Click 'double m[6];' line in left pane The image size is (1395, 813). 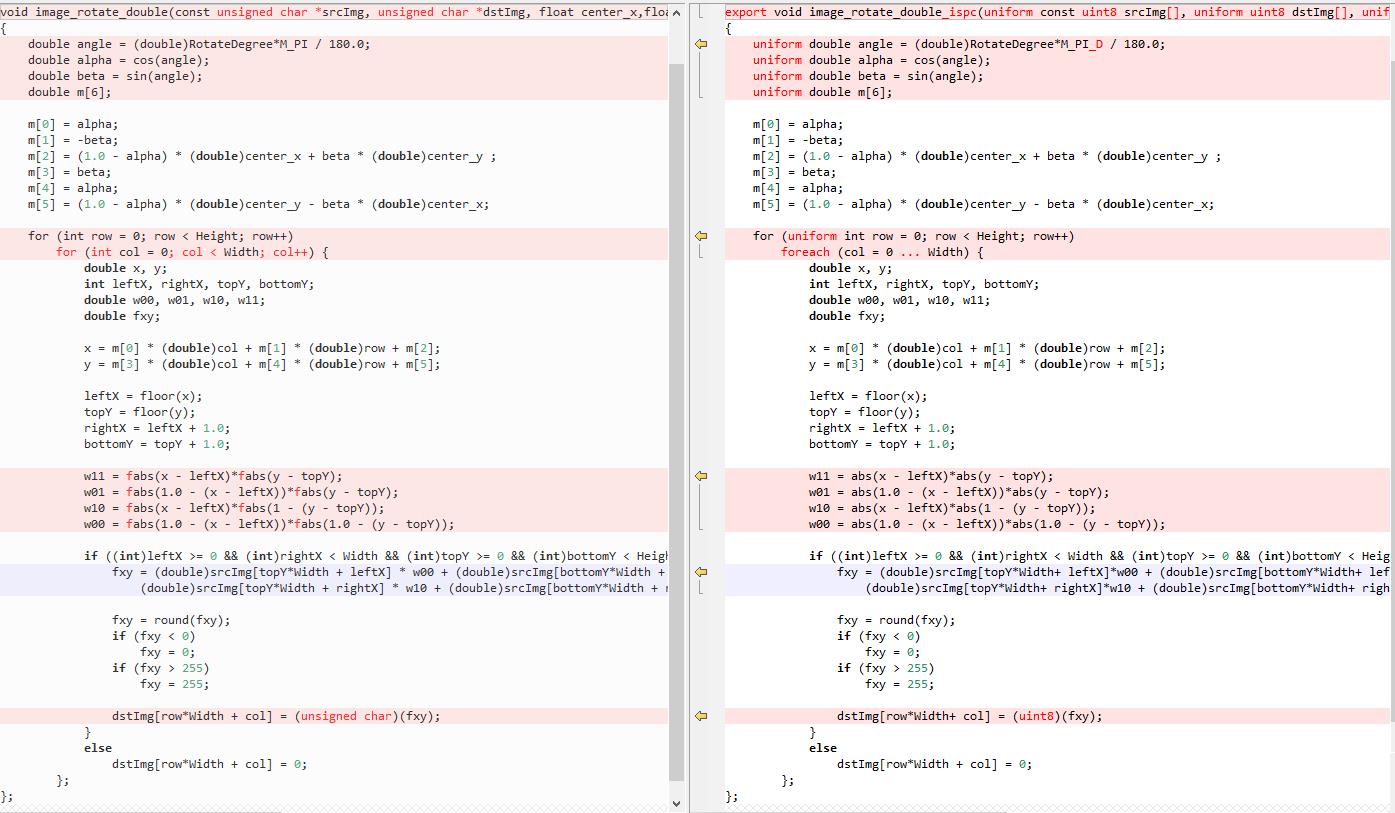70,92
